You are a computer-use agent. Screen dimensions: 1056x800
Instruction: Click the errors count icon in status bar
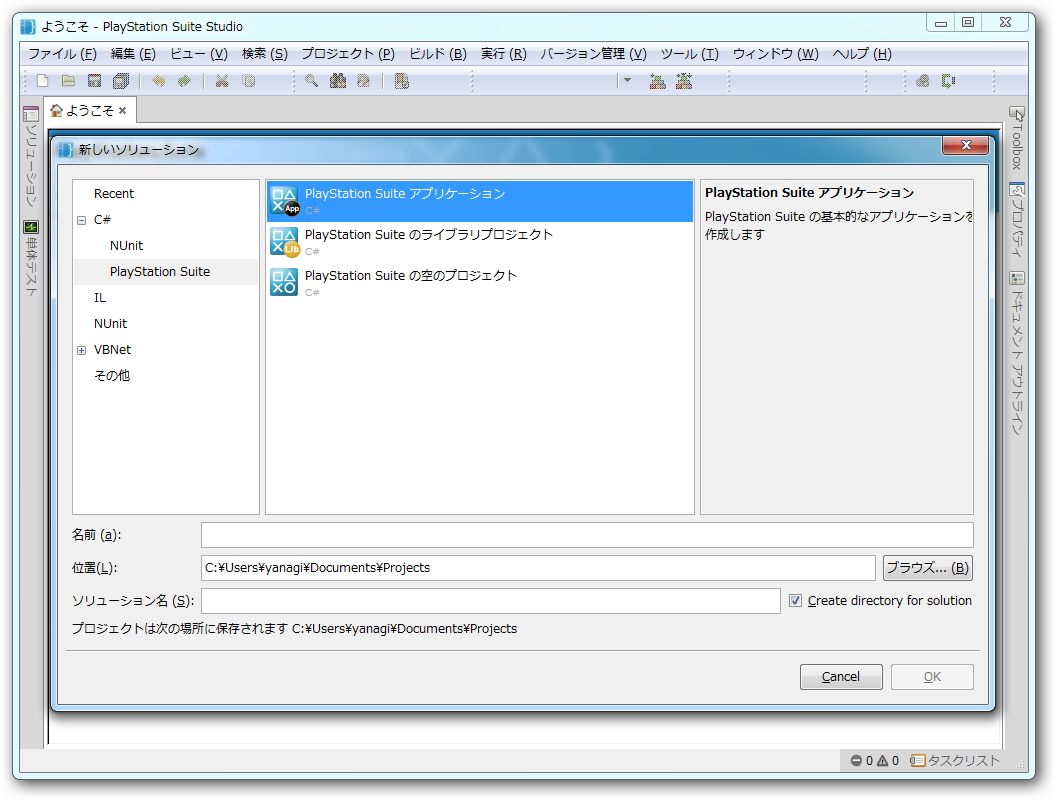tap(857, 760)
